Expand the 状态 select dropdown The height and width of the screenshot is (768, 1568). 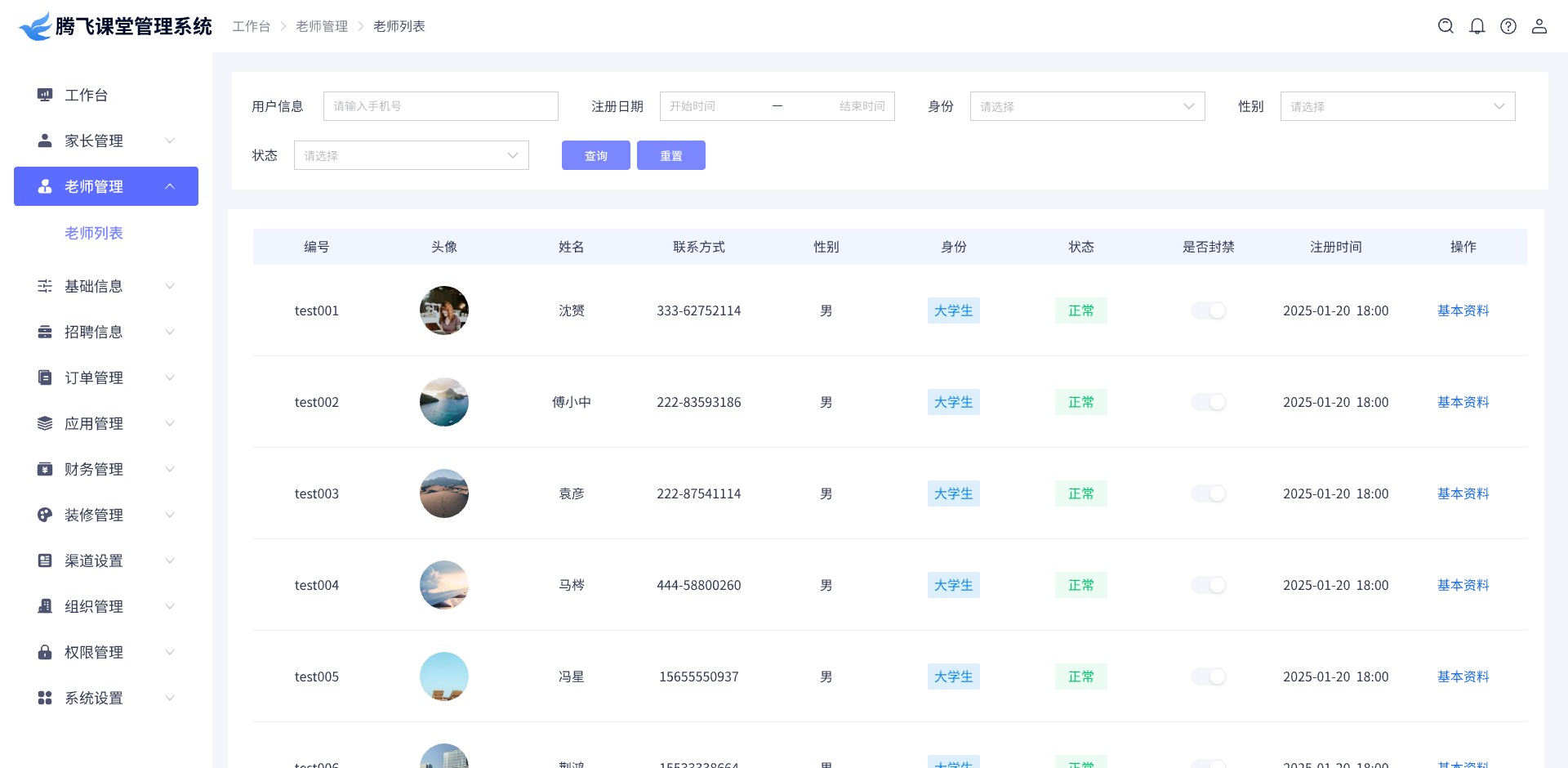[411, 155]
